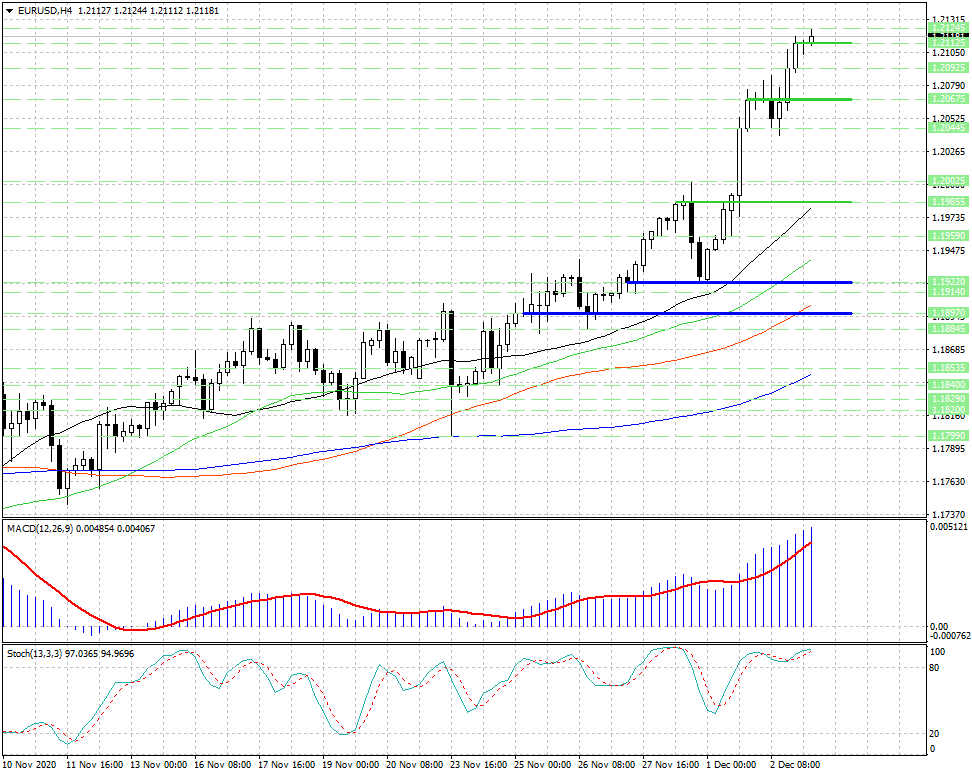Click the 1.17990 price level label
The height and width of the screenshot is (776, 972).
pyautogui.click(x=948, y=436)
